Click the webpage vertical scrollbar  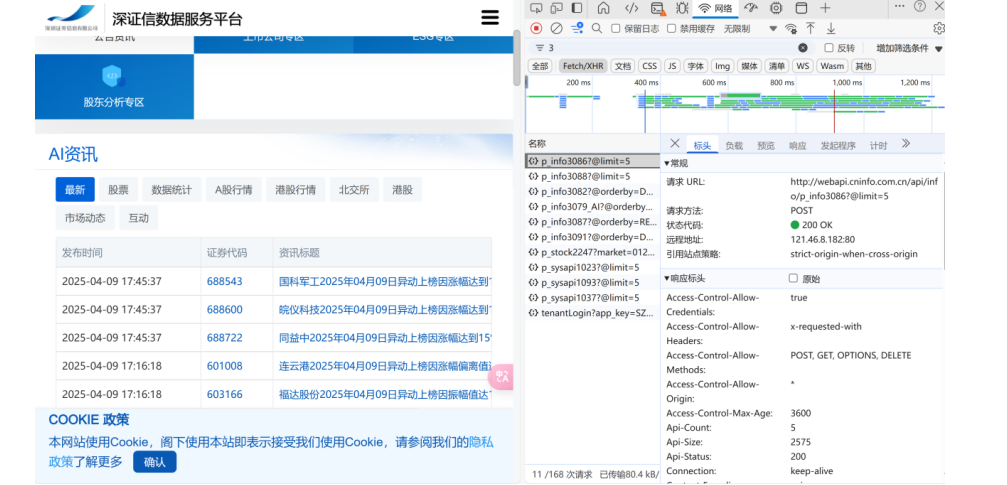click(x=517, y=57)
